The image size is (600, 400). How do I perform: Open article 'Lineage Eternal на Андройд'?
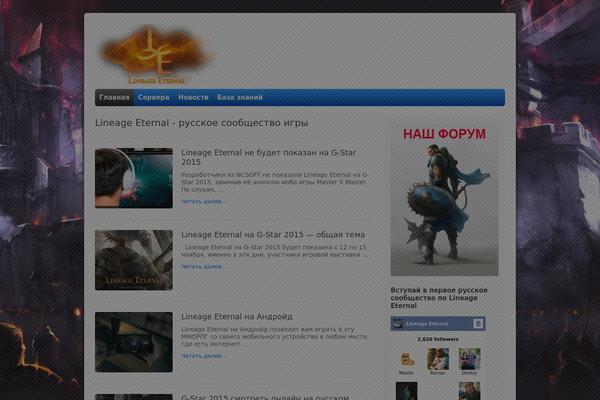(x=237, y=317)
